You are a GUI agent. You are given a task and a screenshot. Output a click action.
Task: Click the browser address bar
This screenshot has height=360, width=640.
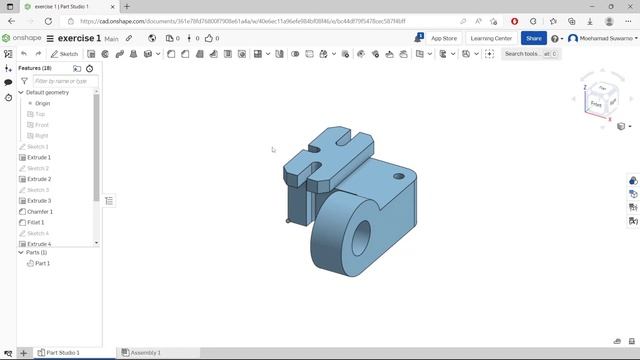tap(261, 21)
